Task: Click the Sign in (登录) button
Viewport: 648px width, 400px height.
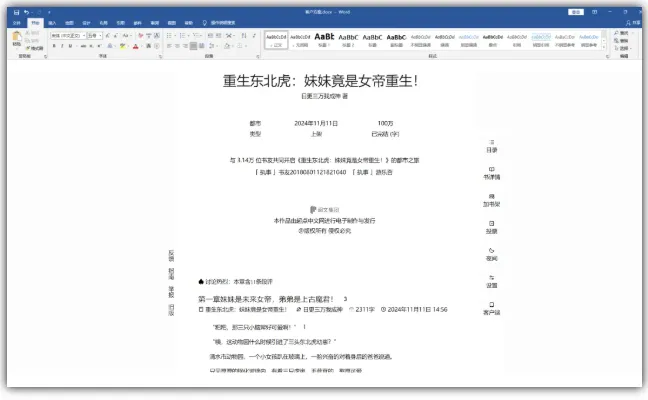Action: 576,12
